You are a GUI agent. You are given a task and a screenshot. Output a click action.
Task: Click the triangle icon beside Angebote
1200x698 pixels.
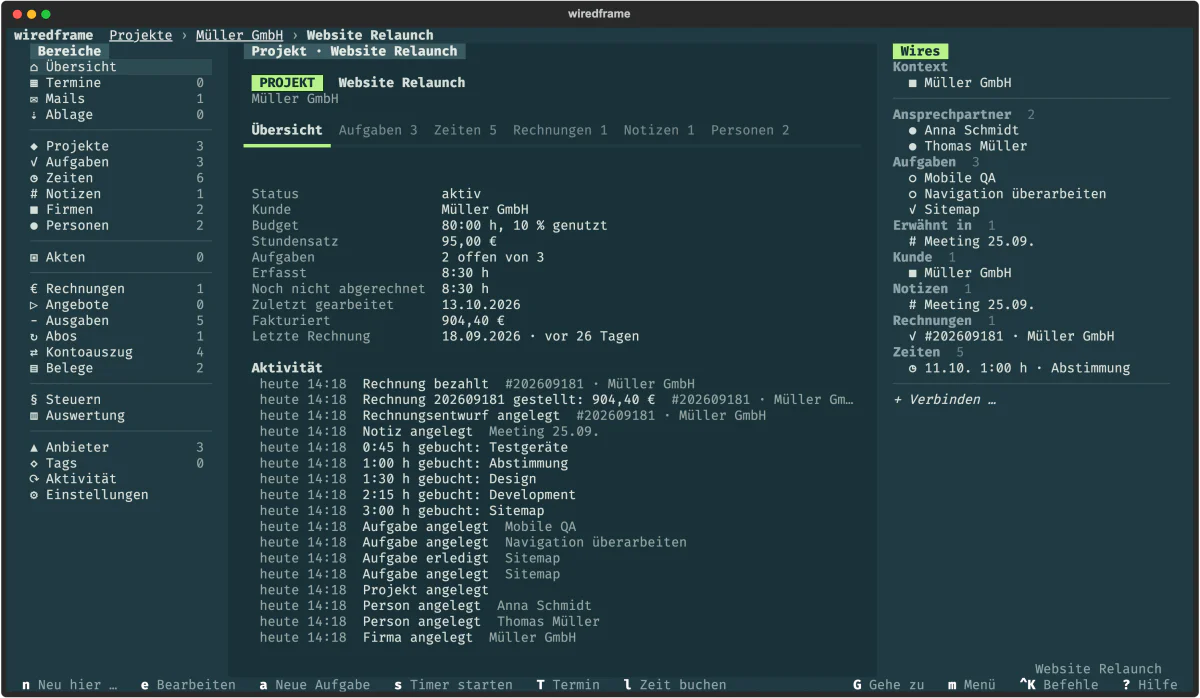point(34,305)
